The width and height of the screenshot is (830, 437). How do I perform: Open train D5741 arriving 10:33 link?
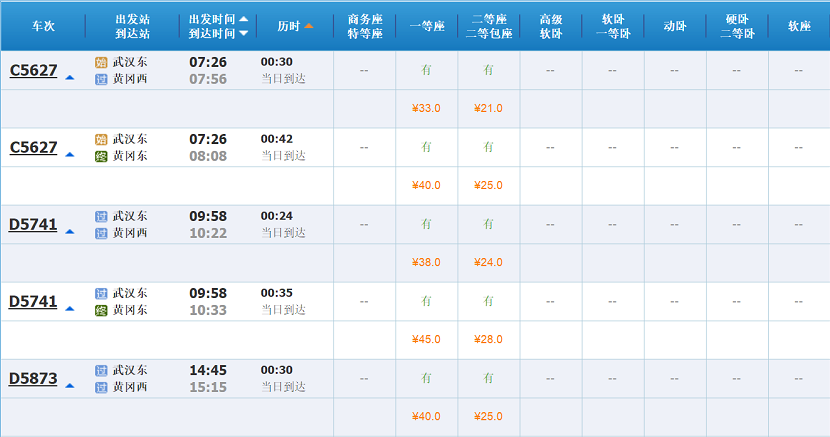click(x=33, y=302)
